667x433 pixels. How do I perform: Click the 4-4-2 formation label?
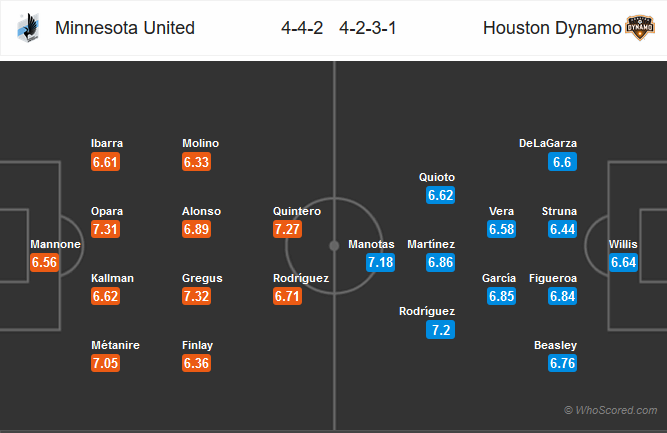(x=302, y=28)
